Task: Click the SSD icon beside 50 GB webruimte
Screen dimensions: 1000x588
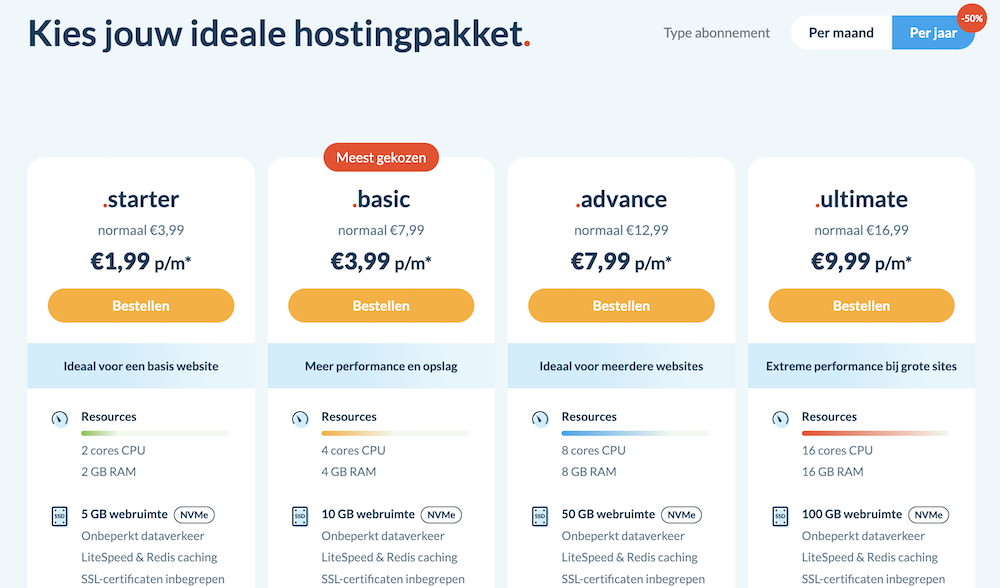Action: point(540,516)
